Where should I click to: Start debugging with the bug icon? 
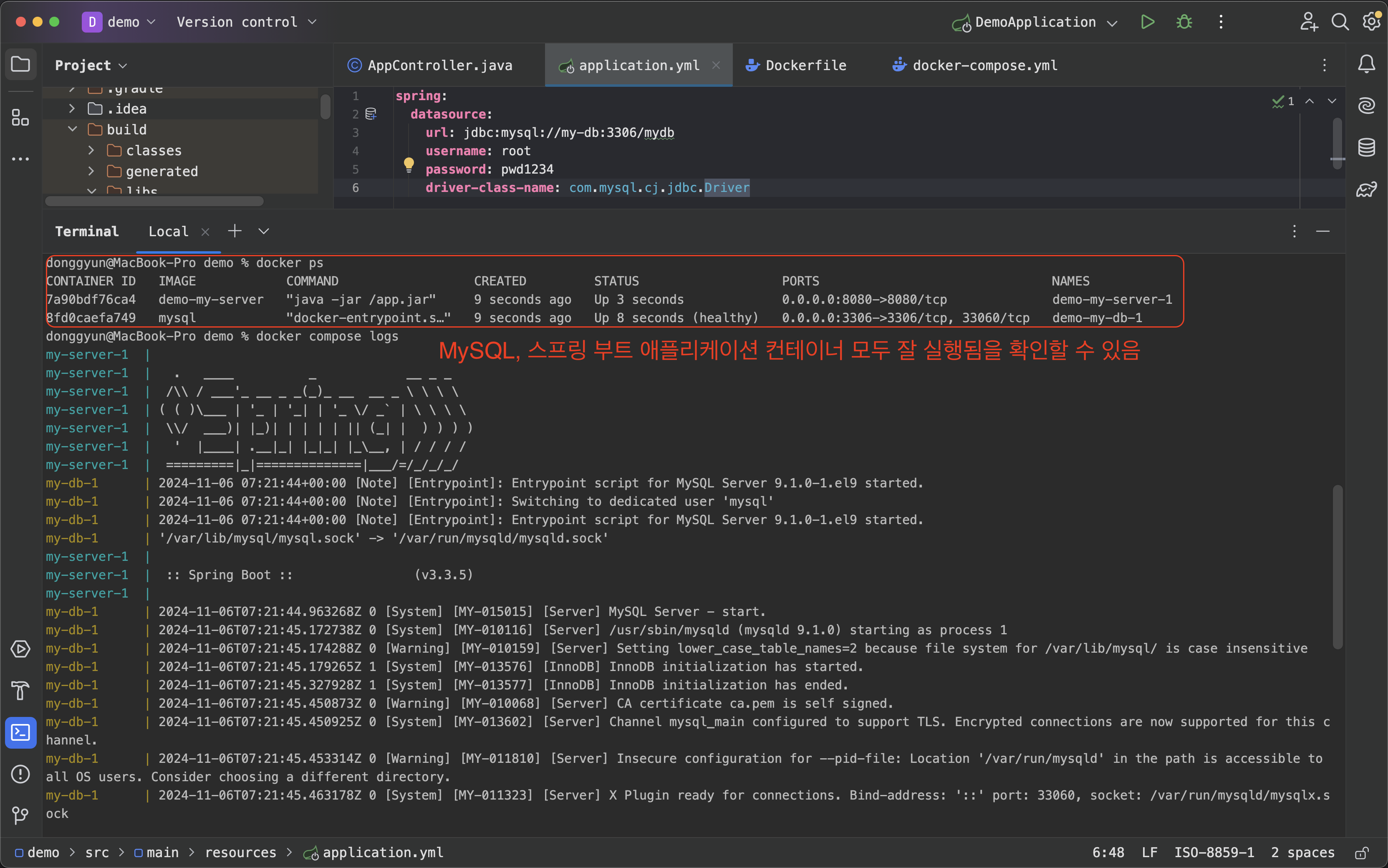1184,22
